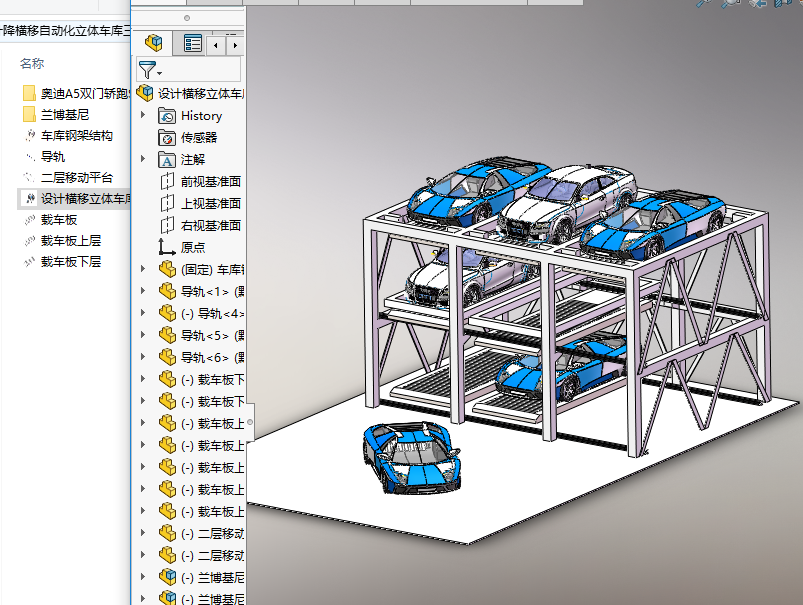Expand the 注解 annotations folder
This screenshot has height=605, width=803.
(x=143, y=159)
